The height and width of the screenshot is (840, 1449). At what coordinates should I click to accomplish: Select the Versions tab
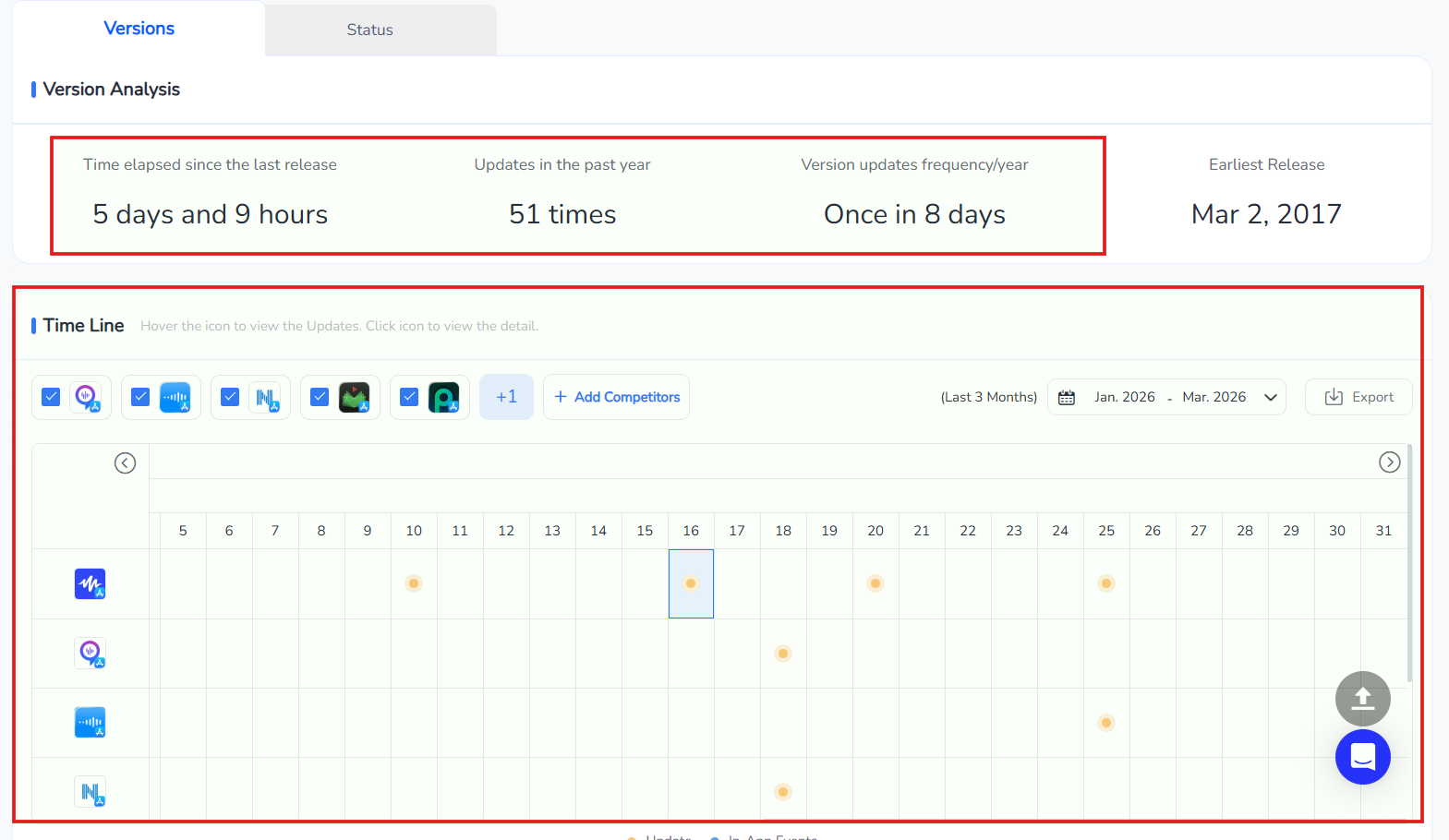pyautogui.click(x=139, y=29)
